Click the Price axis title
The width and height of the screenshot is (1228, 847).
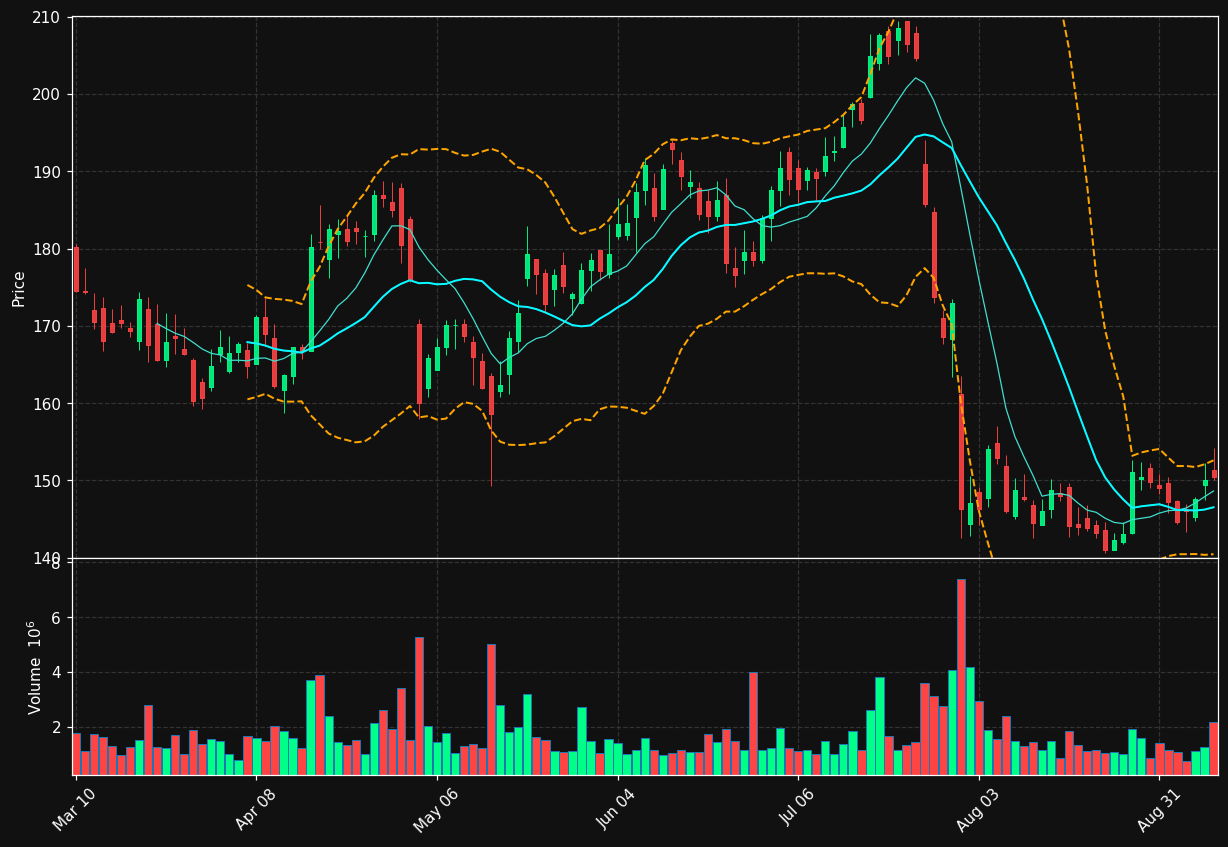(19, 288)
